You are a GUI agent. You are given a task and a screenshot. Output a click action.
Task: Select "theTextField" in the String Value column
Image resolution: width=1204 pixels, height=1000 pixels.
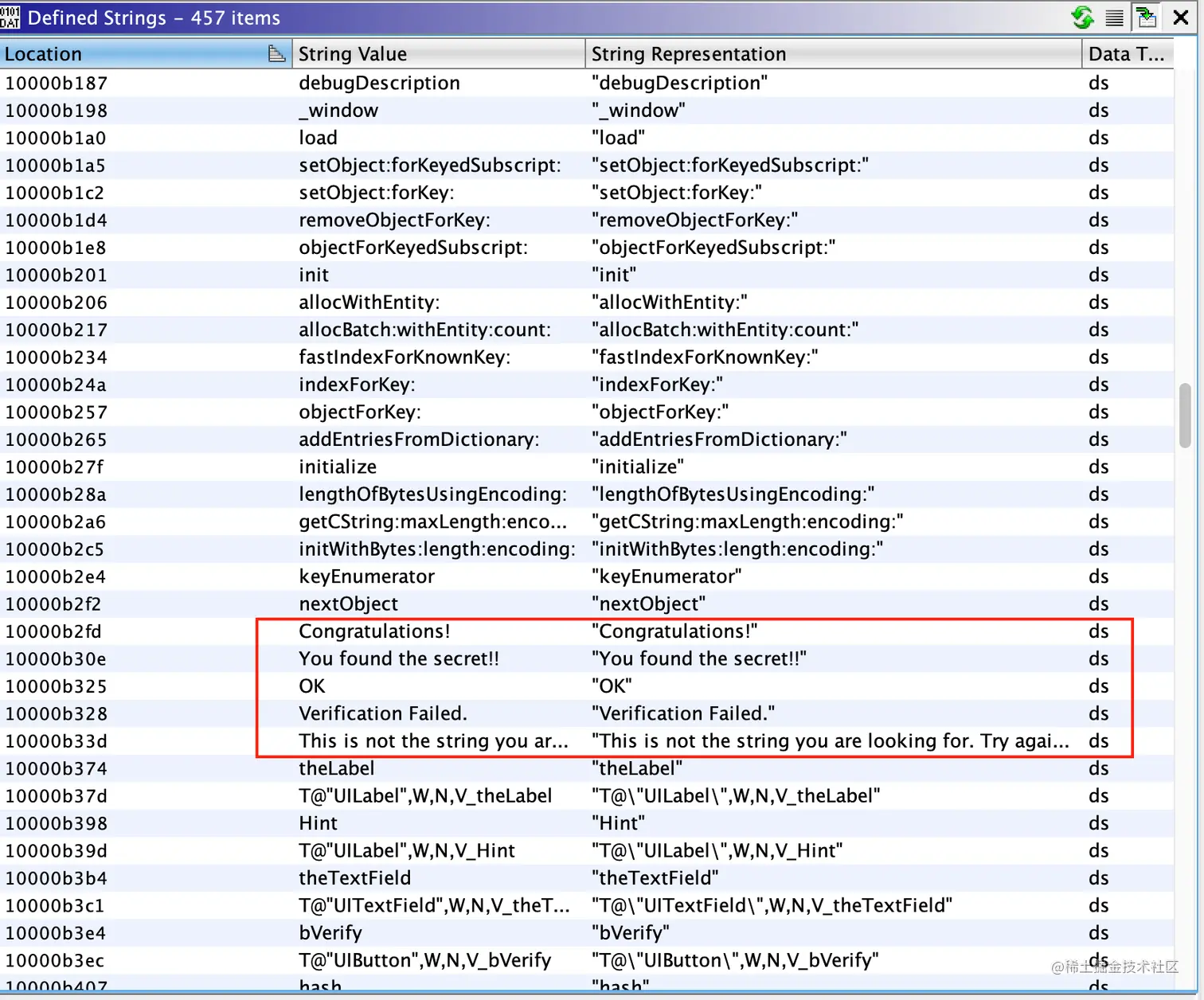pyautogui.click(x=355, y=878)
